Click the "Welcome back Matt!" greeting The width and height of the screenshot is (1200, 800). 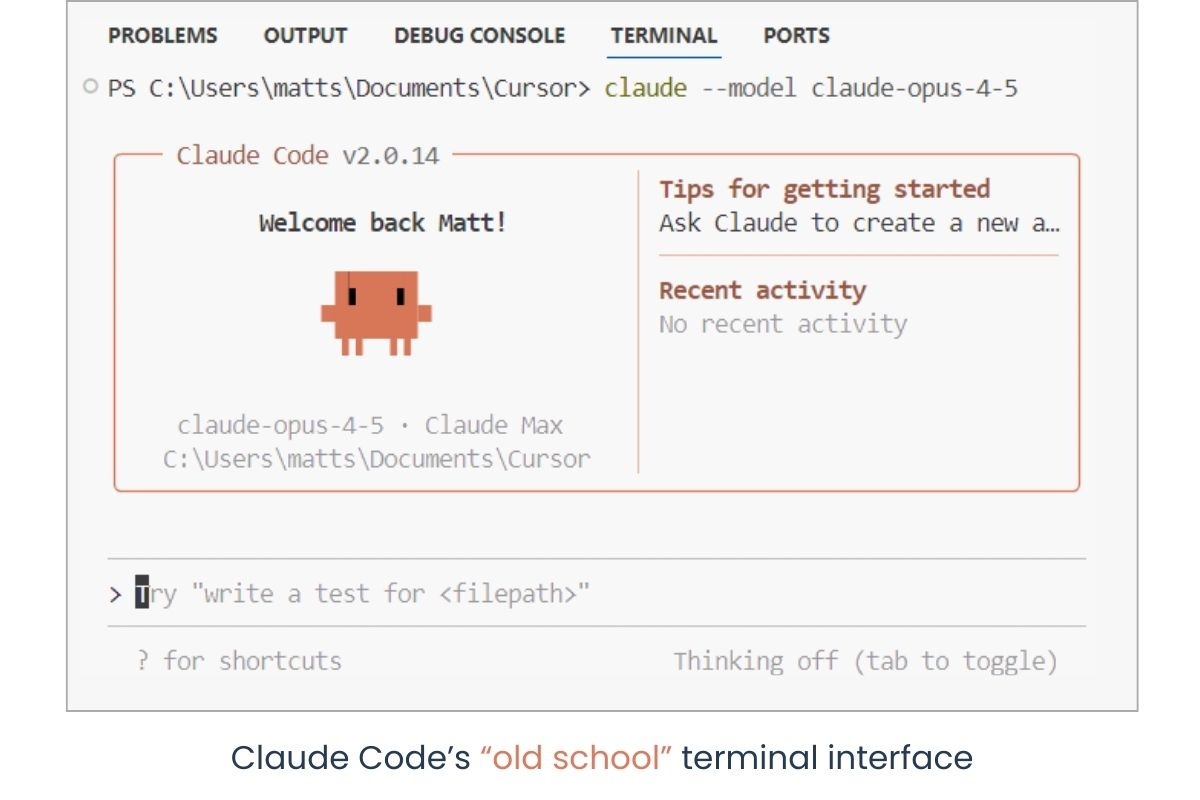pos(383,223)
